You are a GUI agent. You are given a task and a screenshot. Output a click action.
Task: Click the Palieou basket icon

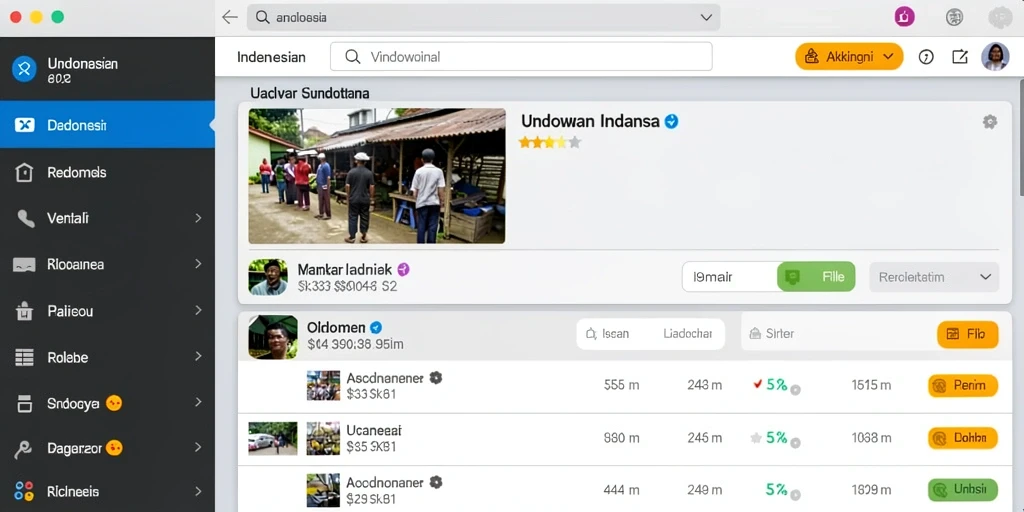tap(24, 312)
